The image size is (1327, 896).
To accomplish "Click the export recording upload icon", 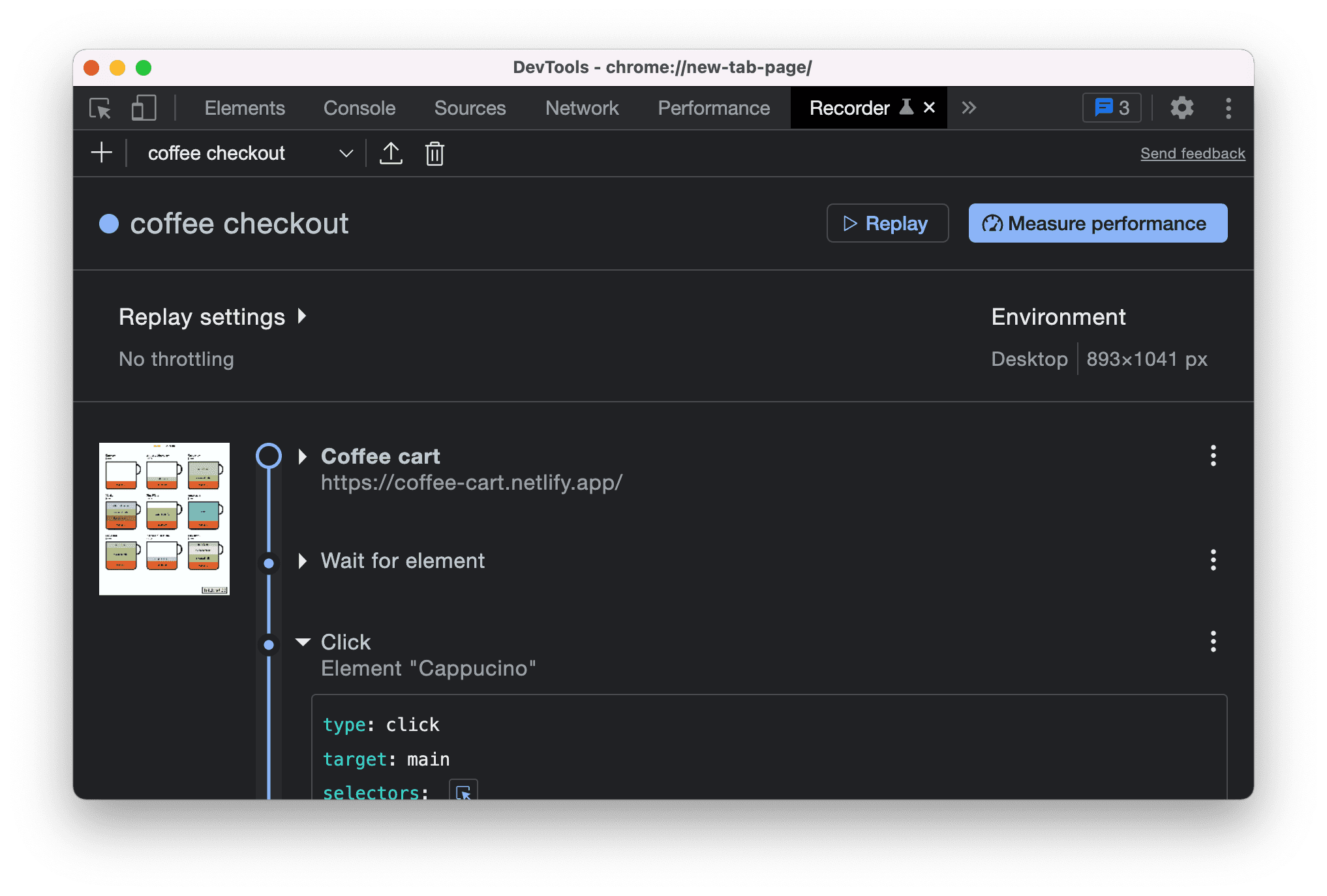I will click(x=391, y=152).
